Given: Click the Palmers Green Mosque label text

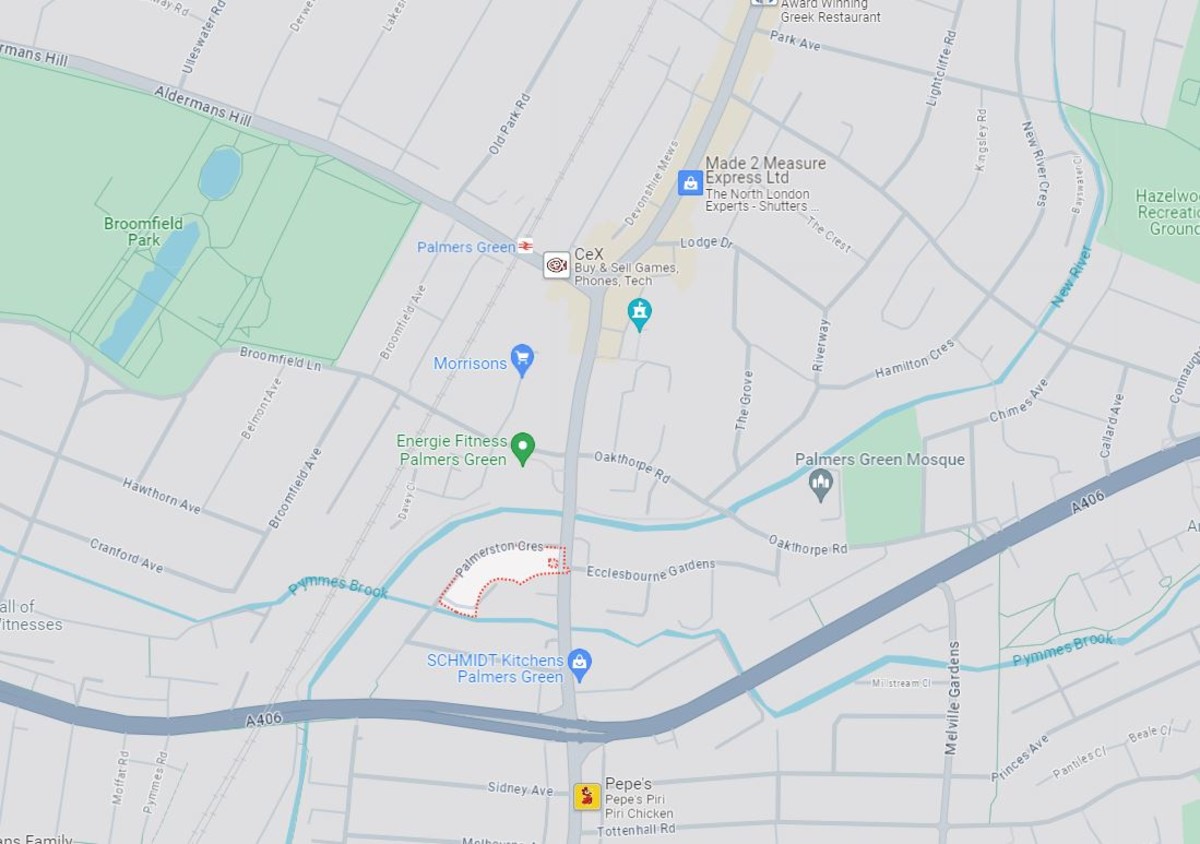Looking at the screenshot, I should point(880,459).
